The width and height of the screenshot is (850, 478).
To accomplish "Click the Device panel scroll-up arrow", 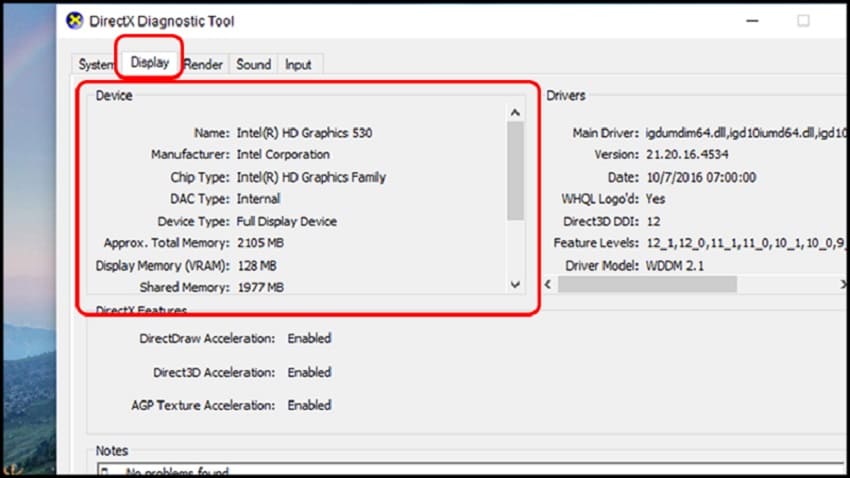I will click(515, 113).
